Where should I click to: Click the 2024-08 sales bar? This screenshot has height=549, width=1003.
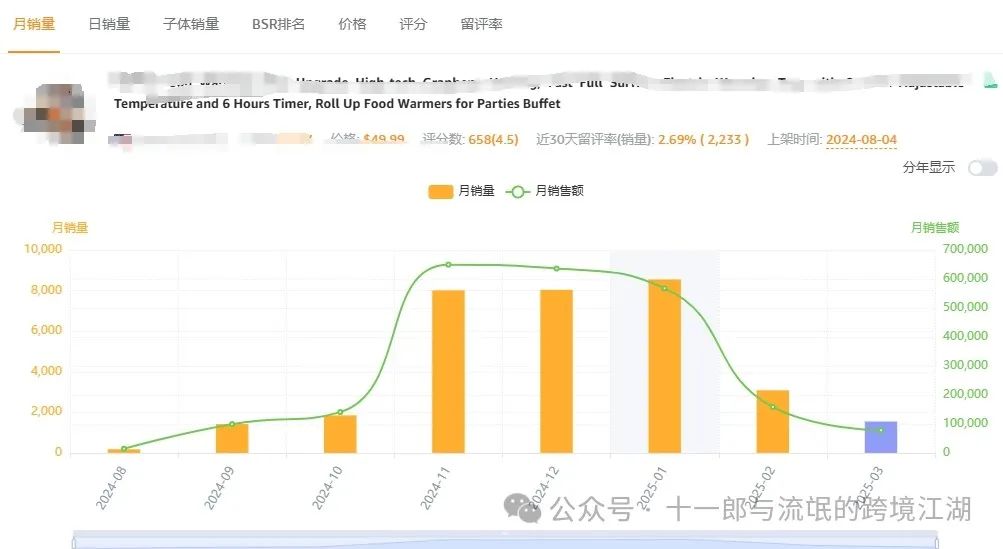point(124,451)
